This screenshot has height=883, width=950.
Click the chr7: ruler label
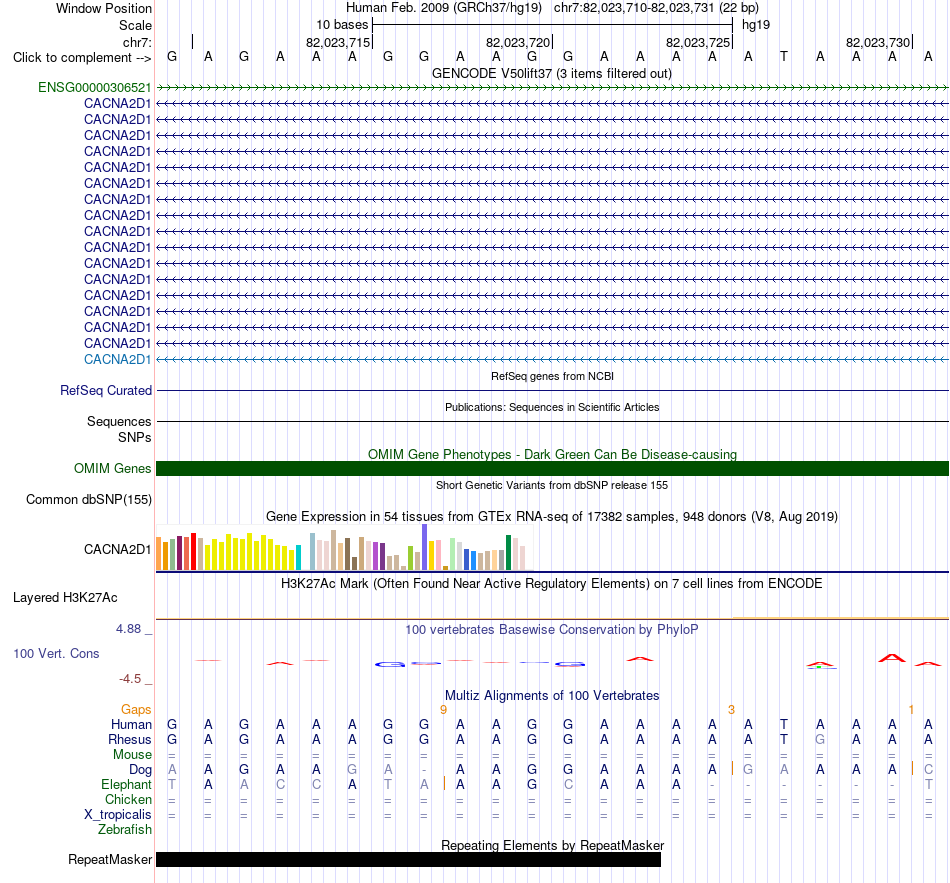coord(137,42)
